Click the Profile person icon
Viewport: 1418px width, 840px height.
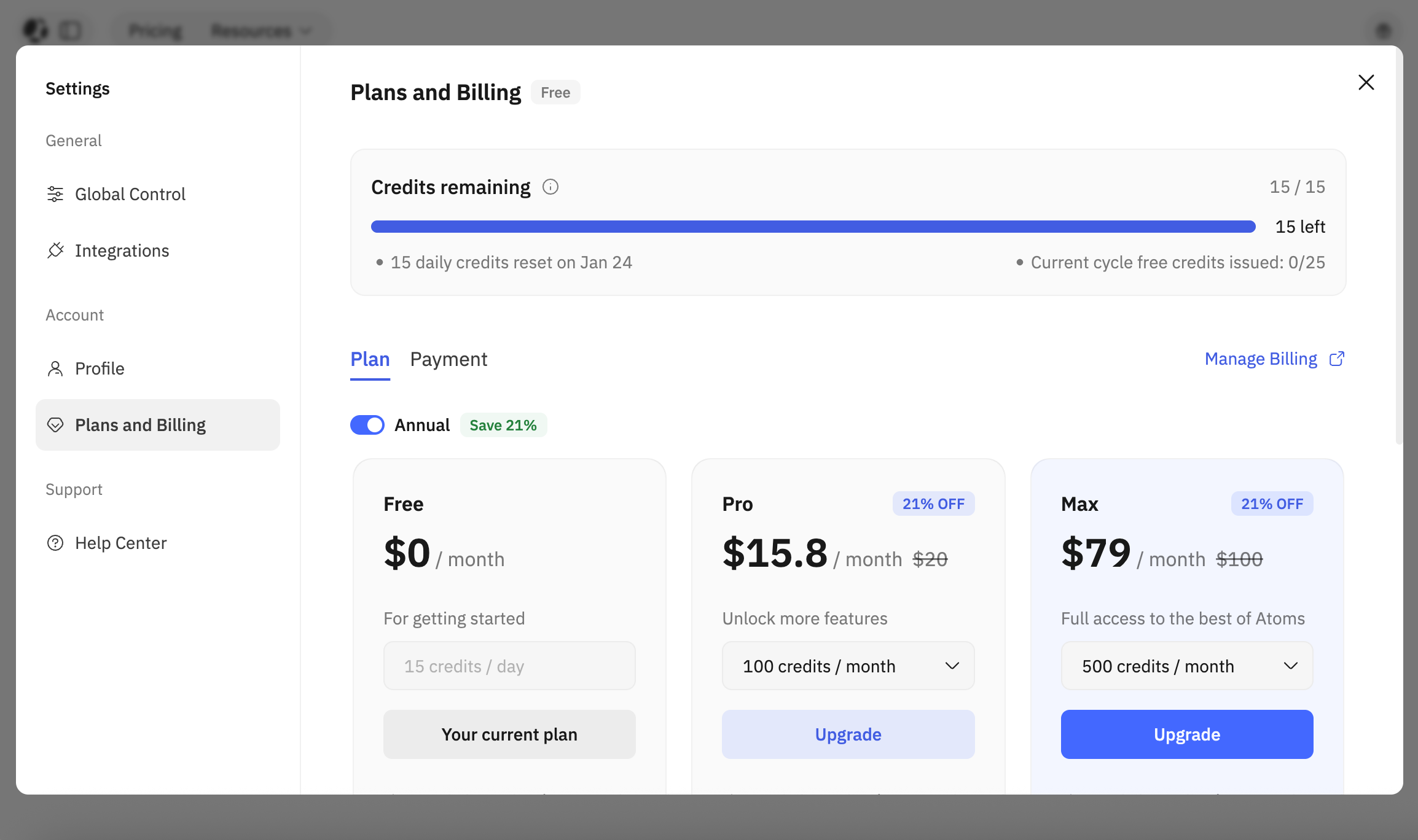tap(55, 368)
